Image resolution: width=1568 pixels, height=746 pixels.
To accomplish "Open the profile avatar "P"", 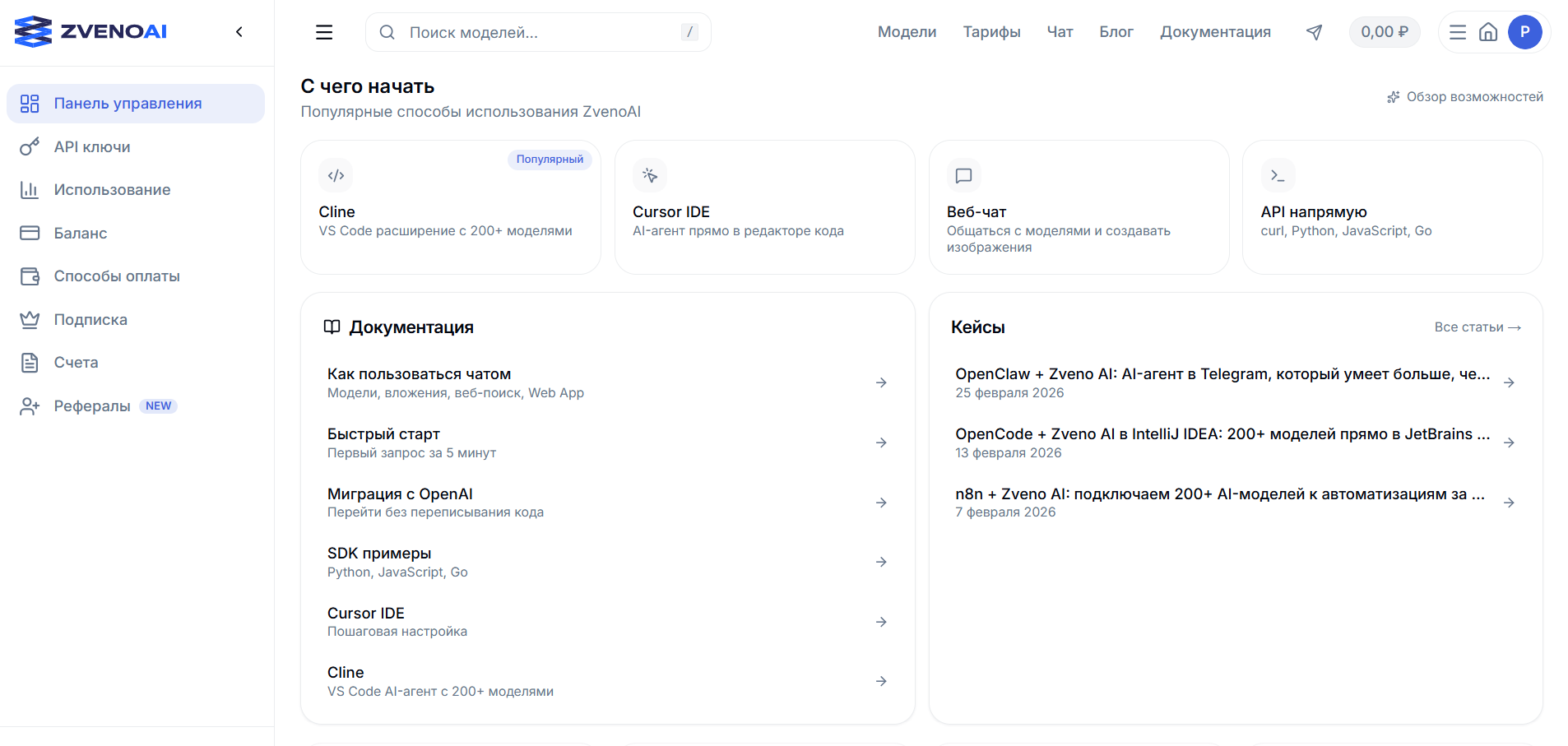I will click(x=1525, y=32).
